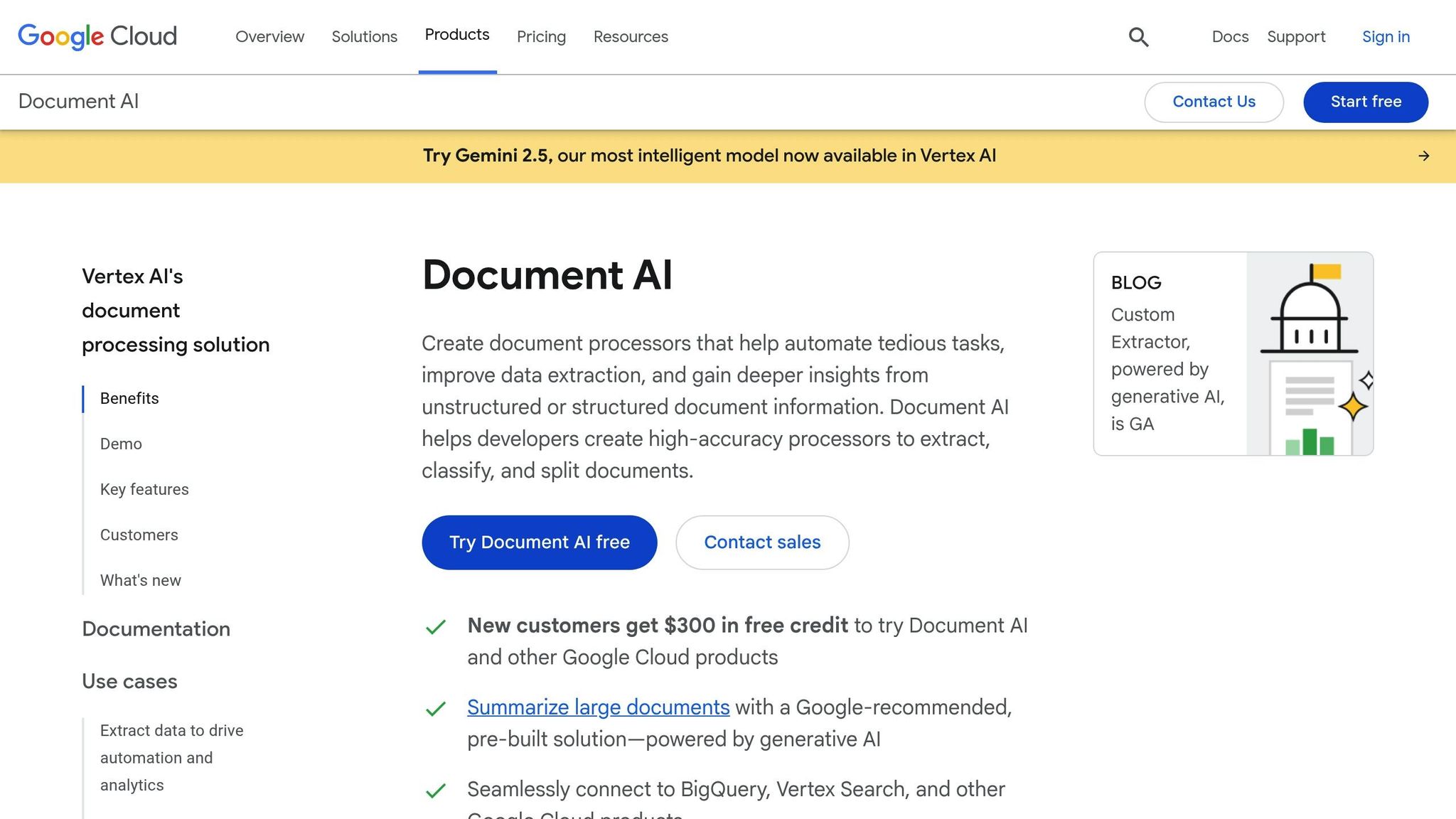Open Support link in header
Viewport: 1456px width, 819px height.
click(x=1296, y=37)
